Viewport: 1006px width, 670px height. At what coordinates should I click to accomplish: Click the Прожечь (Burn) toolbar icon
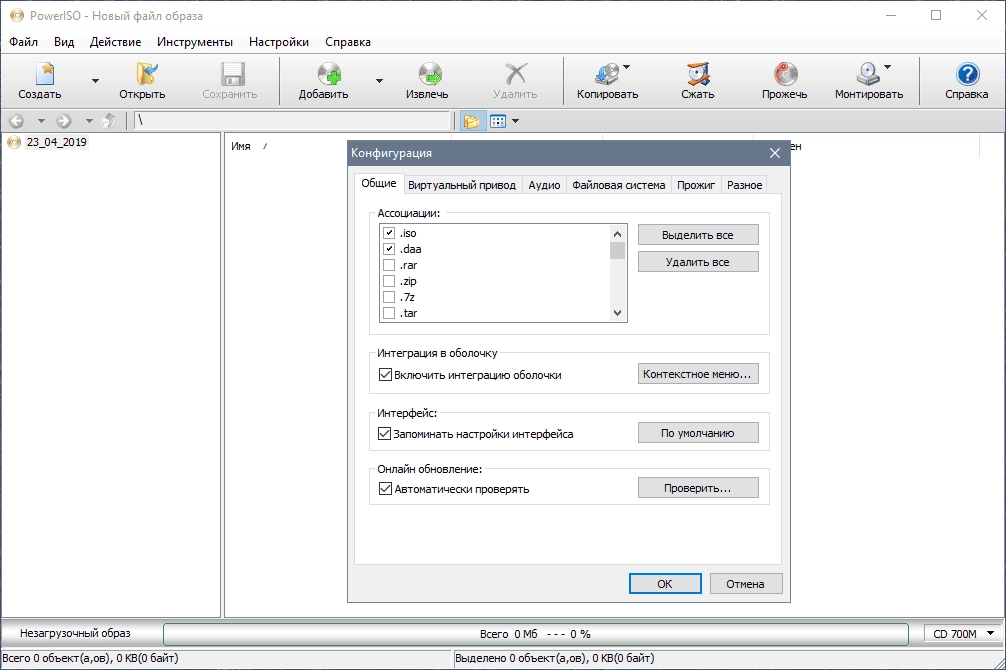[785, 74]
